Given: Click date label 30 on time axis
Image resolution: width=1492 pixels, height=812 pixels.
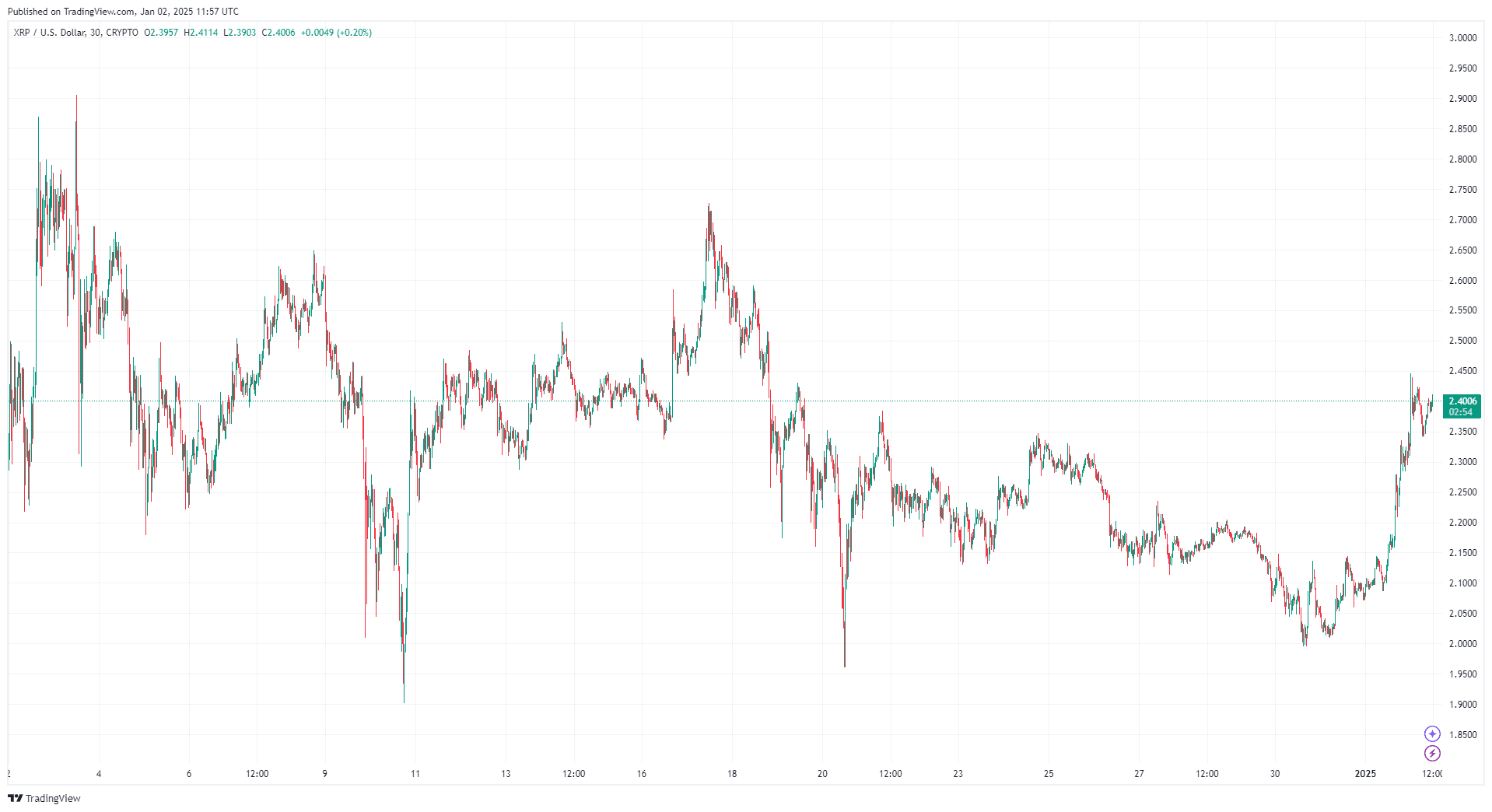Looking at the screenshot, I should [x=1275, y=774].
